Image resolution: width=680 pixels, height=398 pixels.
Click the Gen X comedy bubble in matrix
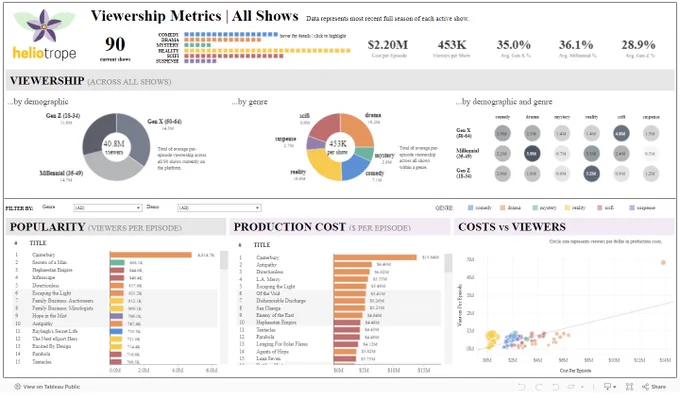[x=502, y=133]
